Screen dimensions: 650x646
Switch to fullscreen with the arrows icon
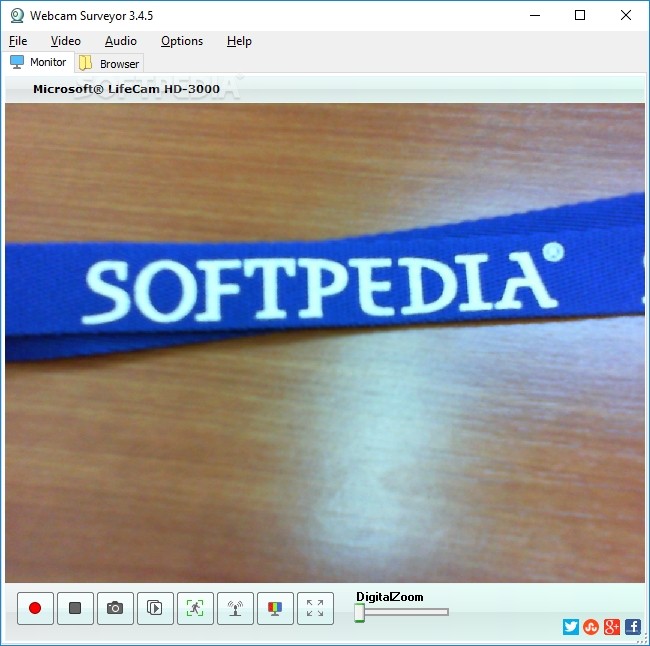[x=315, y=608]
